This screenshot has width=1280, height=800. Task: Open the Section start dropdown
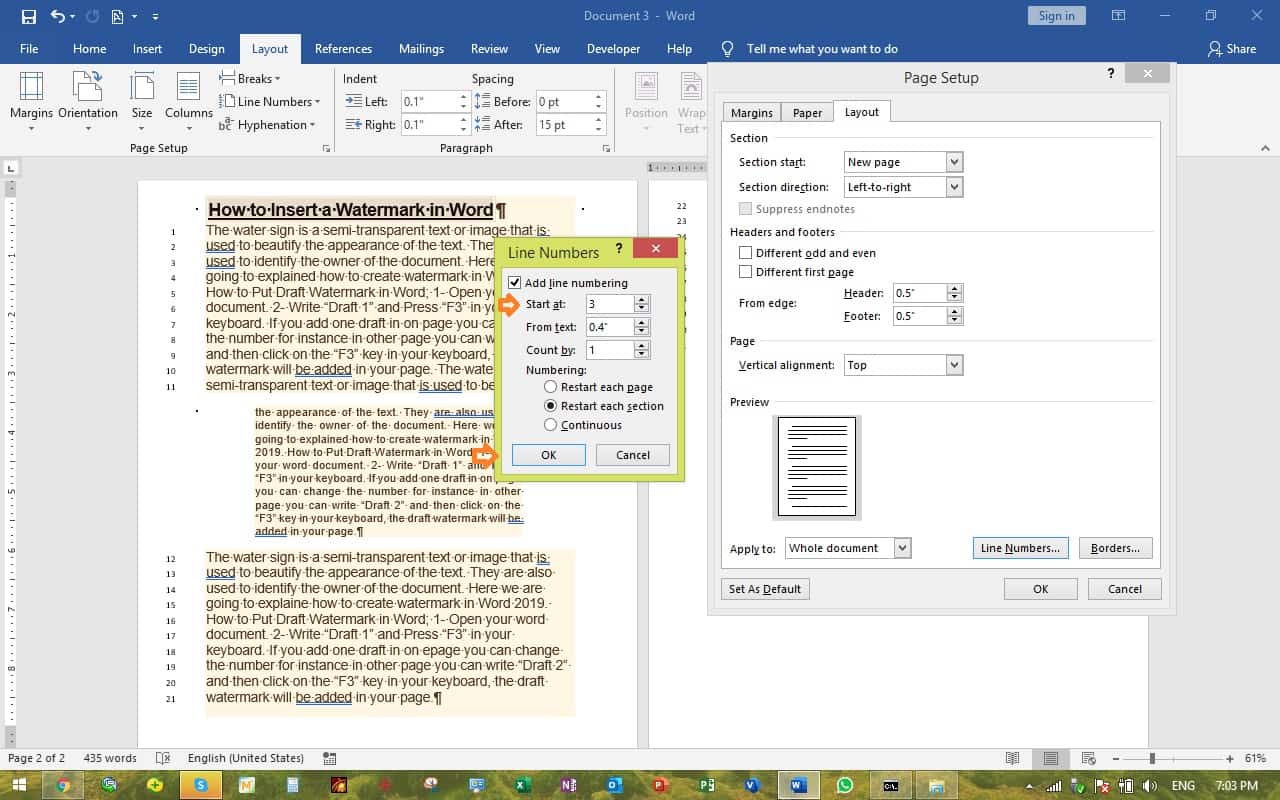coord(953,161)
